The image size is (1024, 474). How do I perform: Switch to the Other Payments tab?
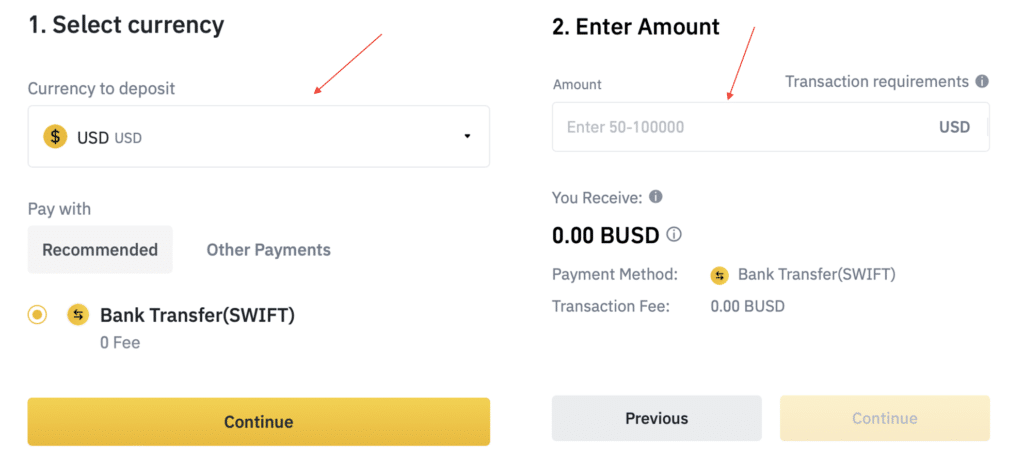pos(268,249)
